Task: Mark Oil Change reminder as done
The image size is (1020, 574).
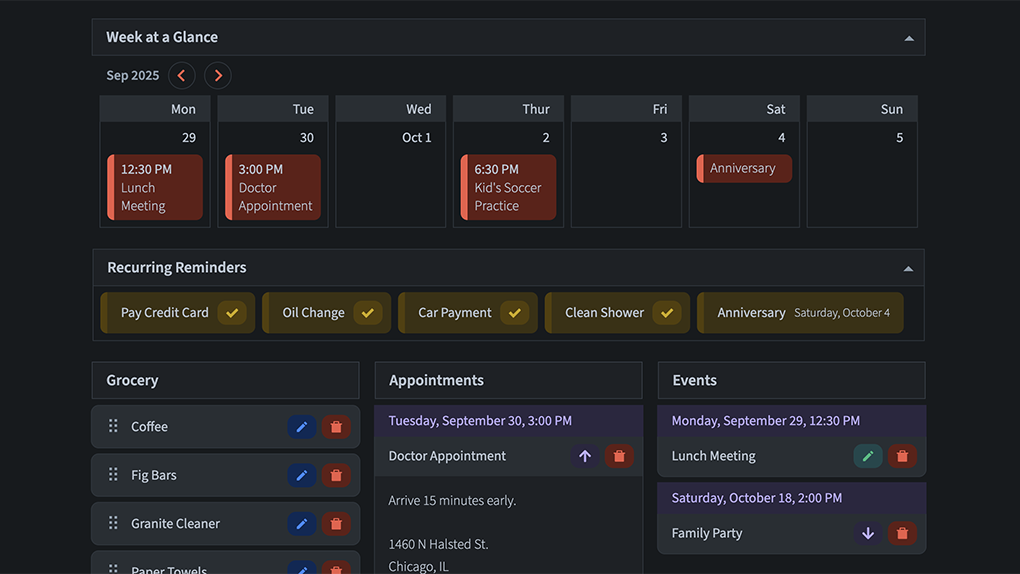Action: (367, 313)
